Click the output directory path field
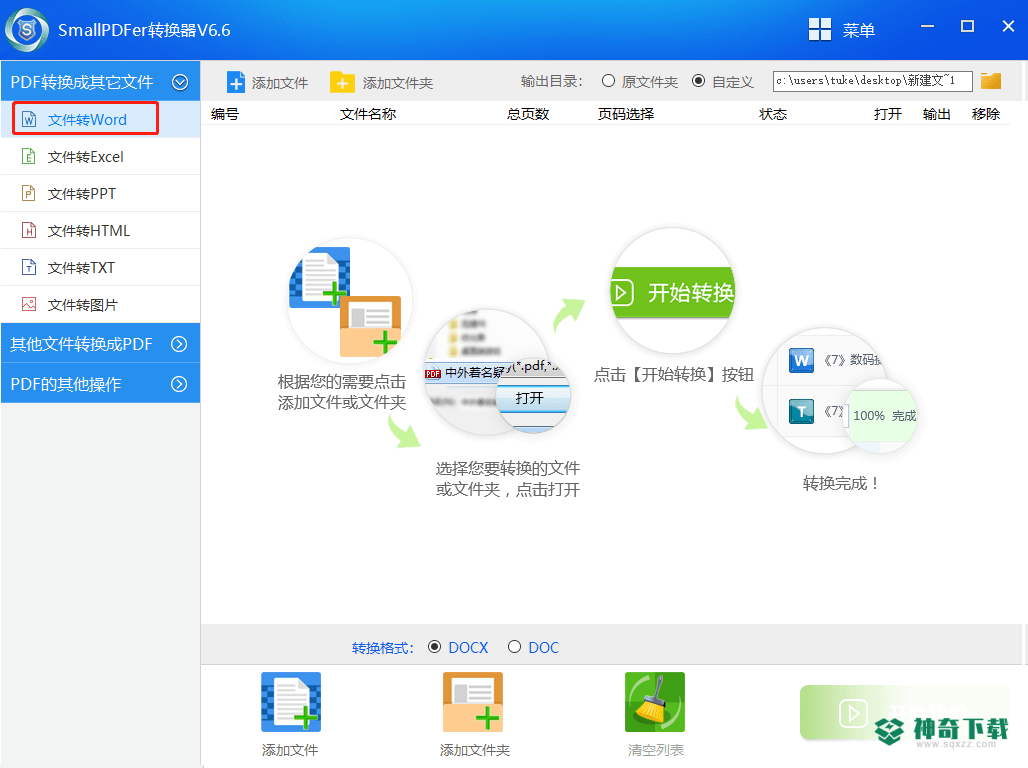 [873, 81]
